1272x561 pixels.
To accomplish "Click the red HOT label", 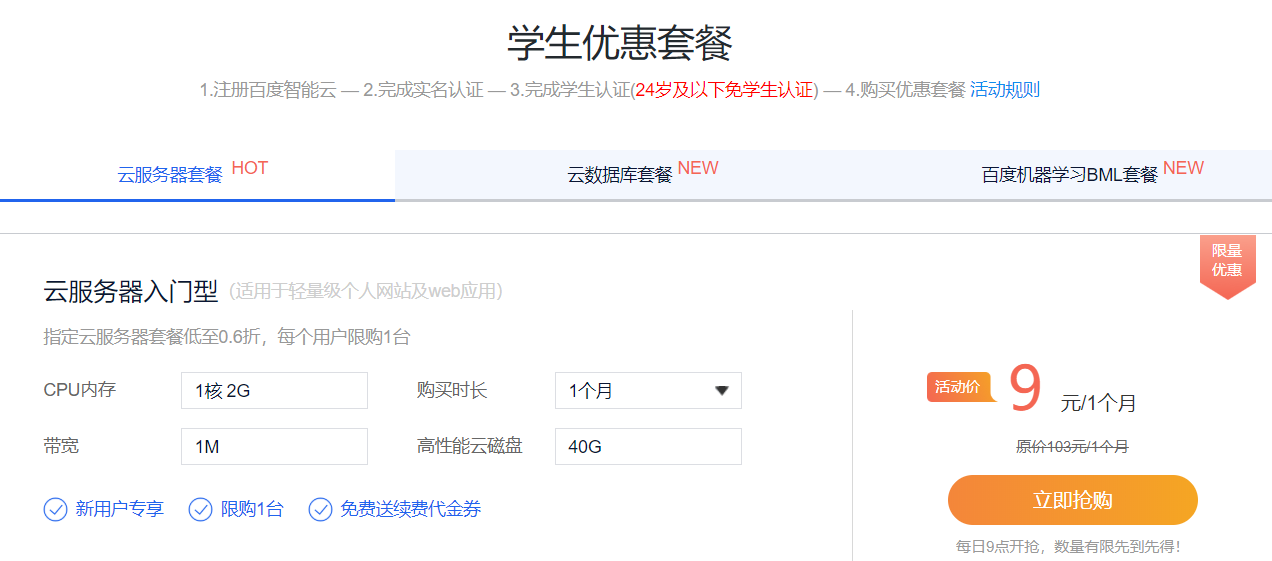I will pyautogui.click(x=250, y=168).
